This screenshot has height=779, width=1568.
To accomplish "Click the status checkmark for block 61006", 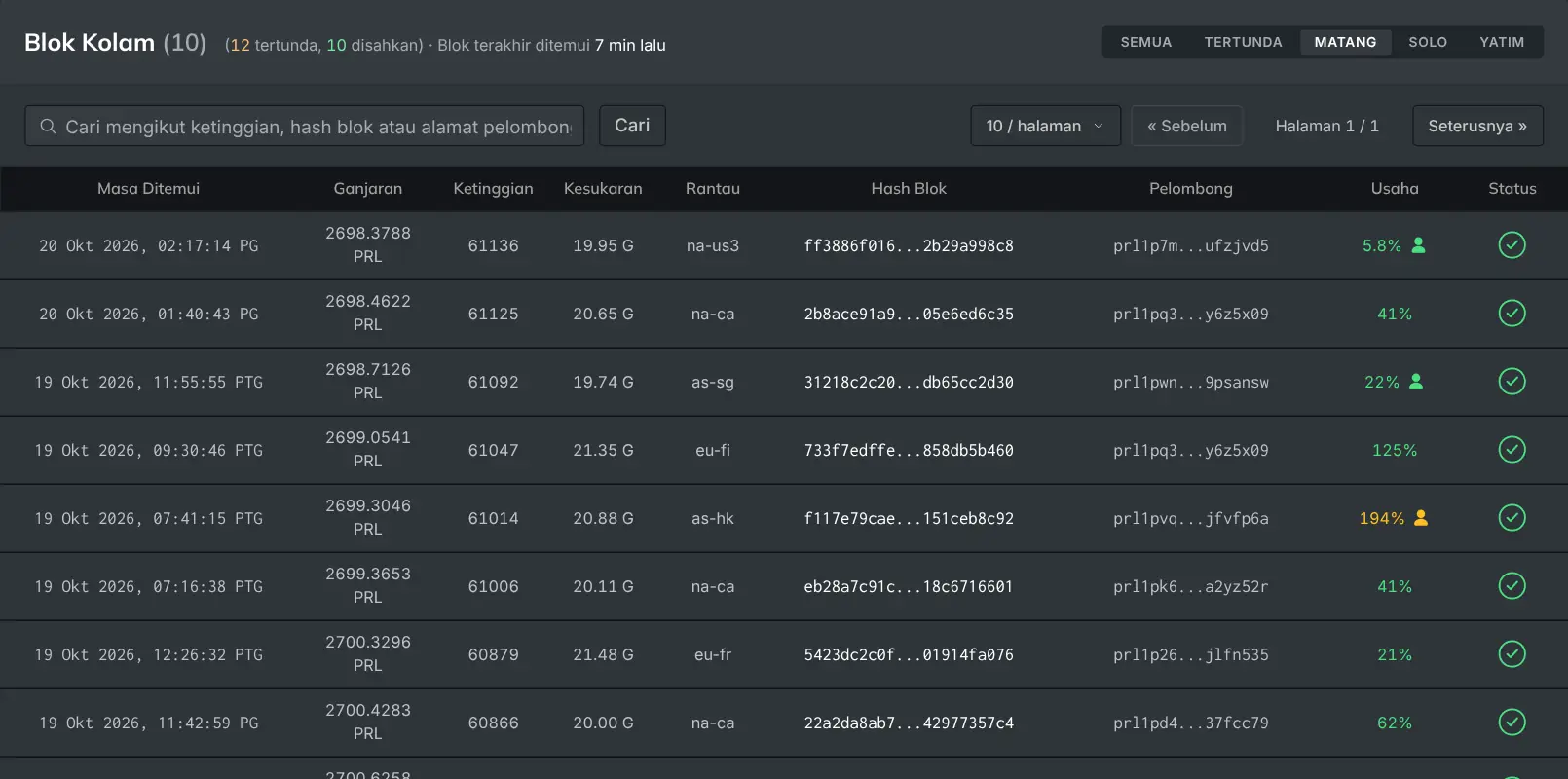I will (x=1512, y=586).
